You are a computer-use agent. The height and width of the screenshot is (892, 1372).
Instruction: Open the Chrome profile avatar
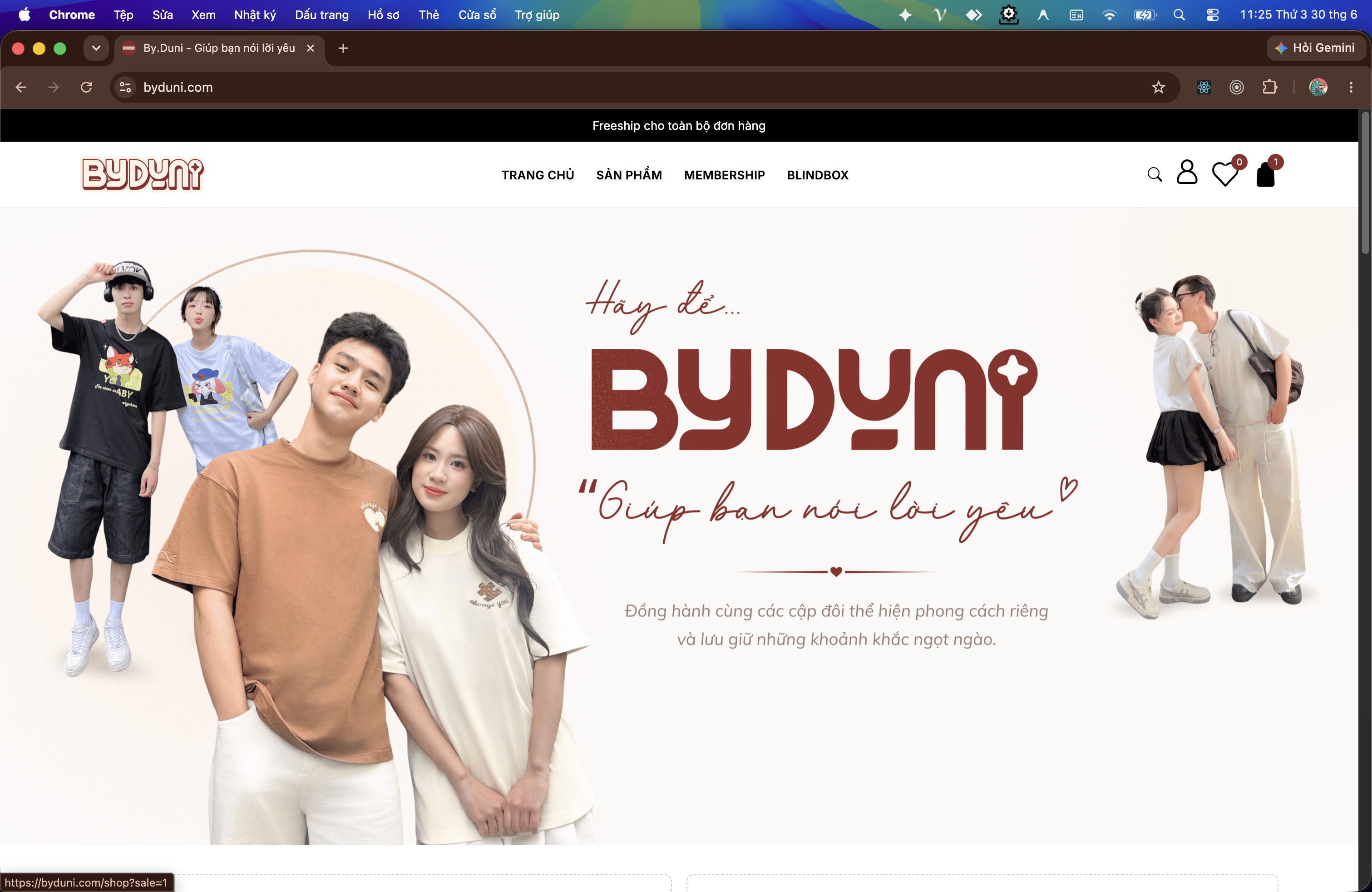tap(1318, 87)
